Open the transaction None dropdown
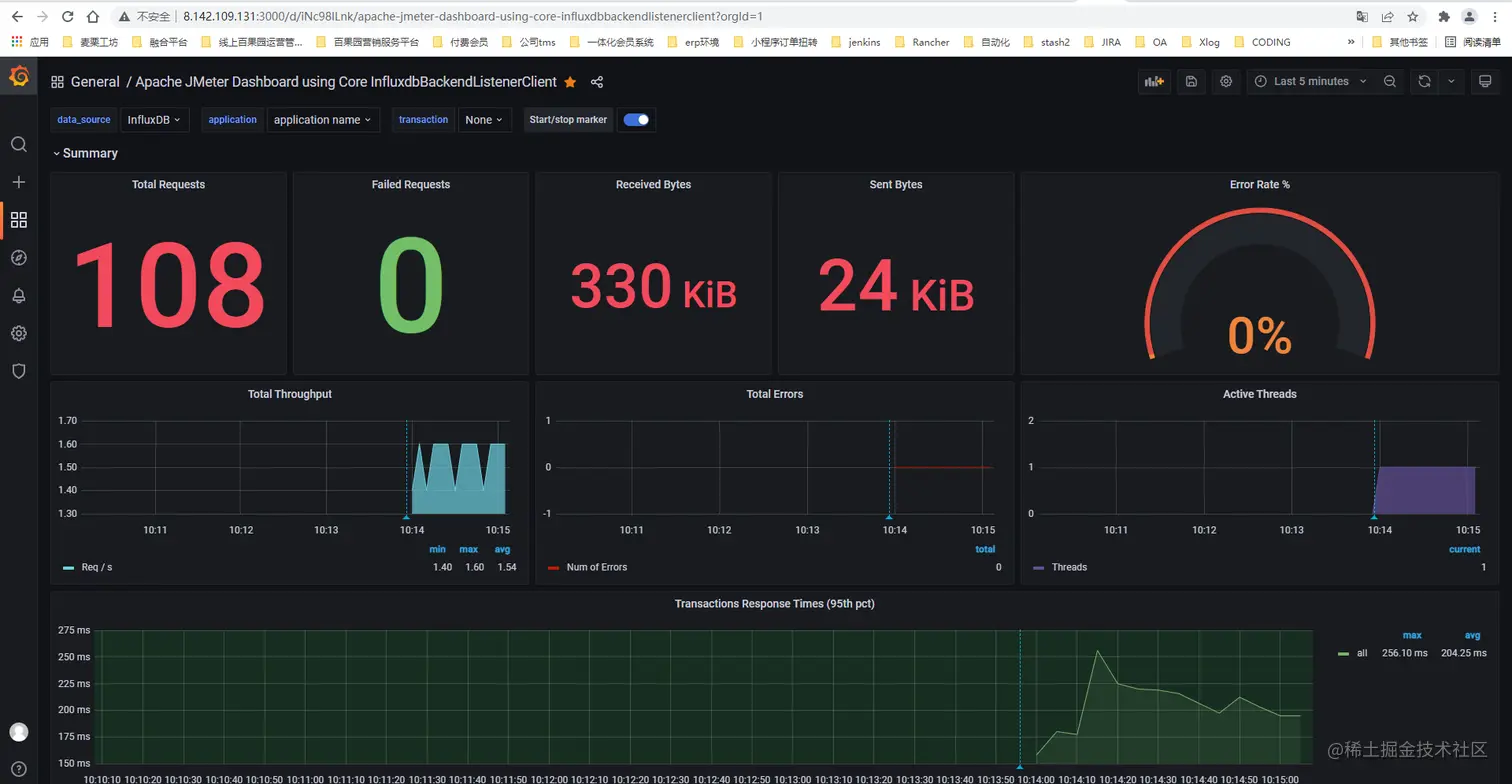Image resolution: width=1512 pixels, height=784 pixels. 485,119
